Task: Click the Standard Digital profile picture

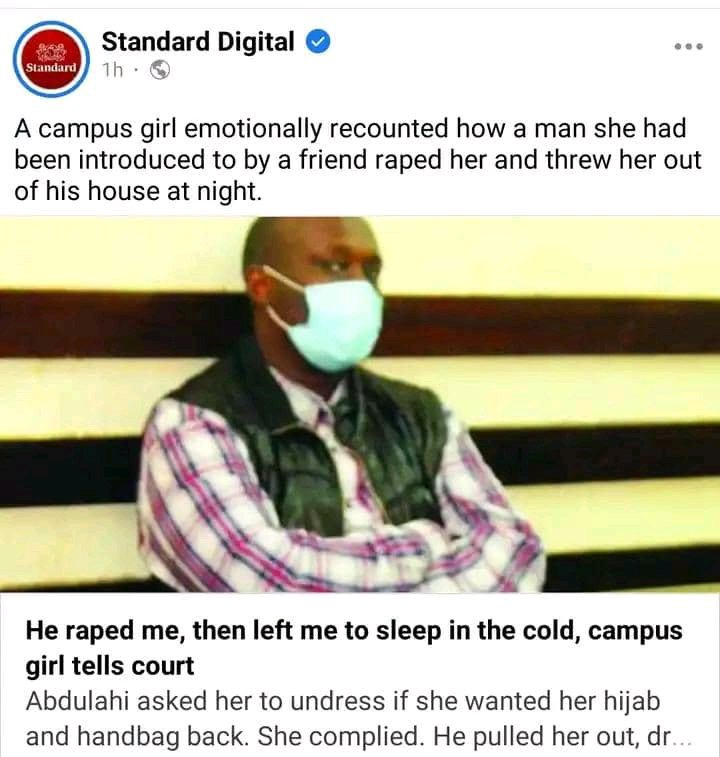Action: tap(51, 59)
